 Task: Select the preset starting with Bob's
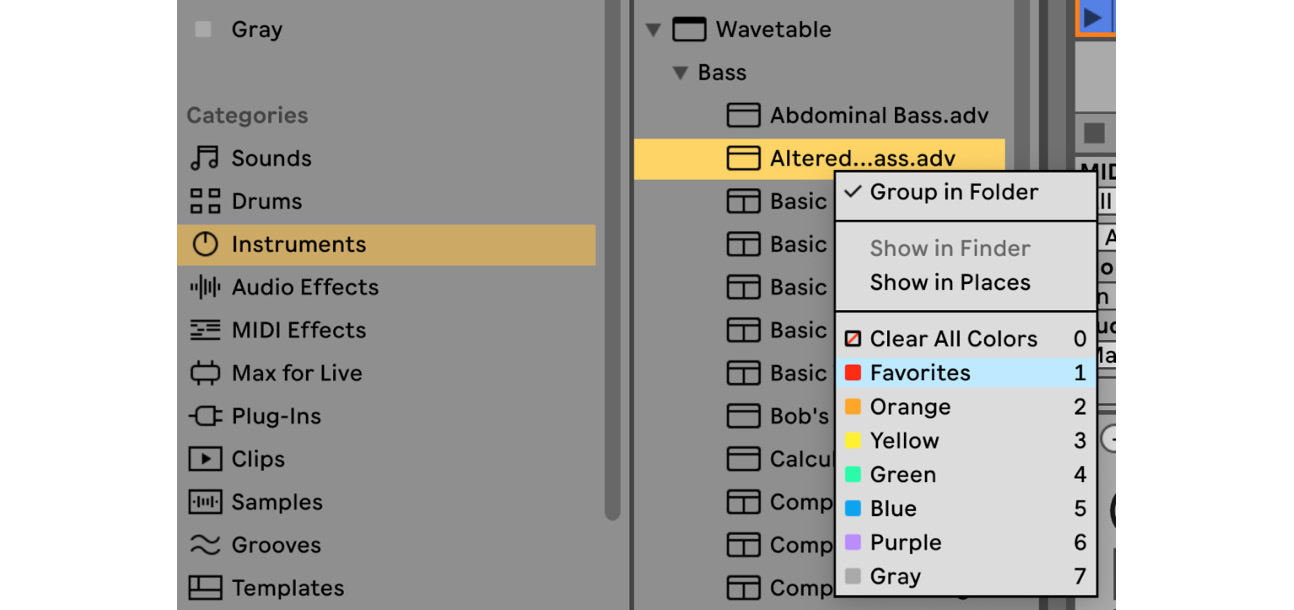click(x=778, y=416)
